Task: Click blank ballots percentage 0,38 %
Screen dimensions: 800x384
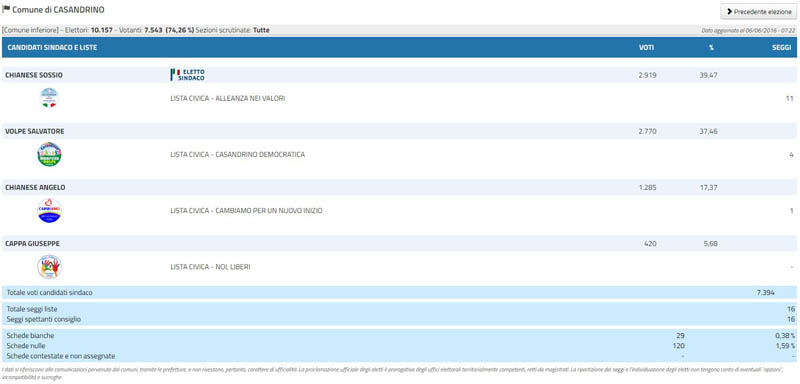Action: (785, 336)
